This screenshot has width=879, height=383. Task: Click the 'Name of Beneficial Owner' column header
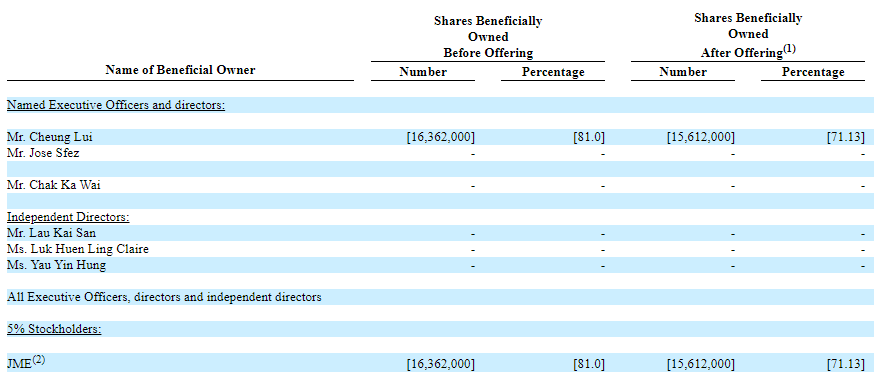tap(180, 70)
